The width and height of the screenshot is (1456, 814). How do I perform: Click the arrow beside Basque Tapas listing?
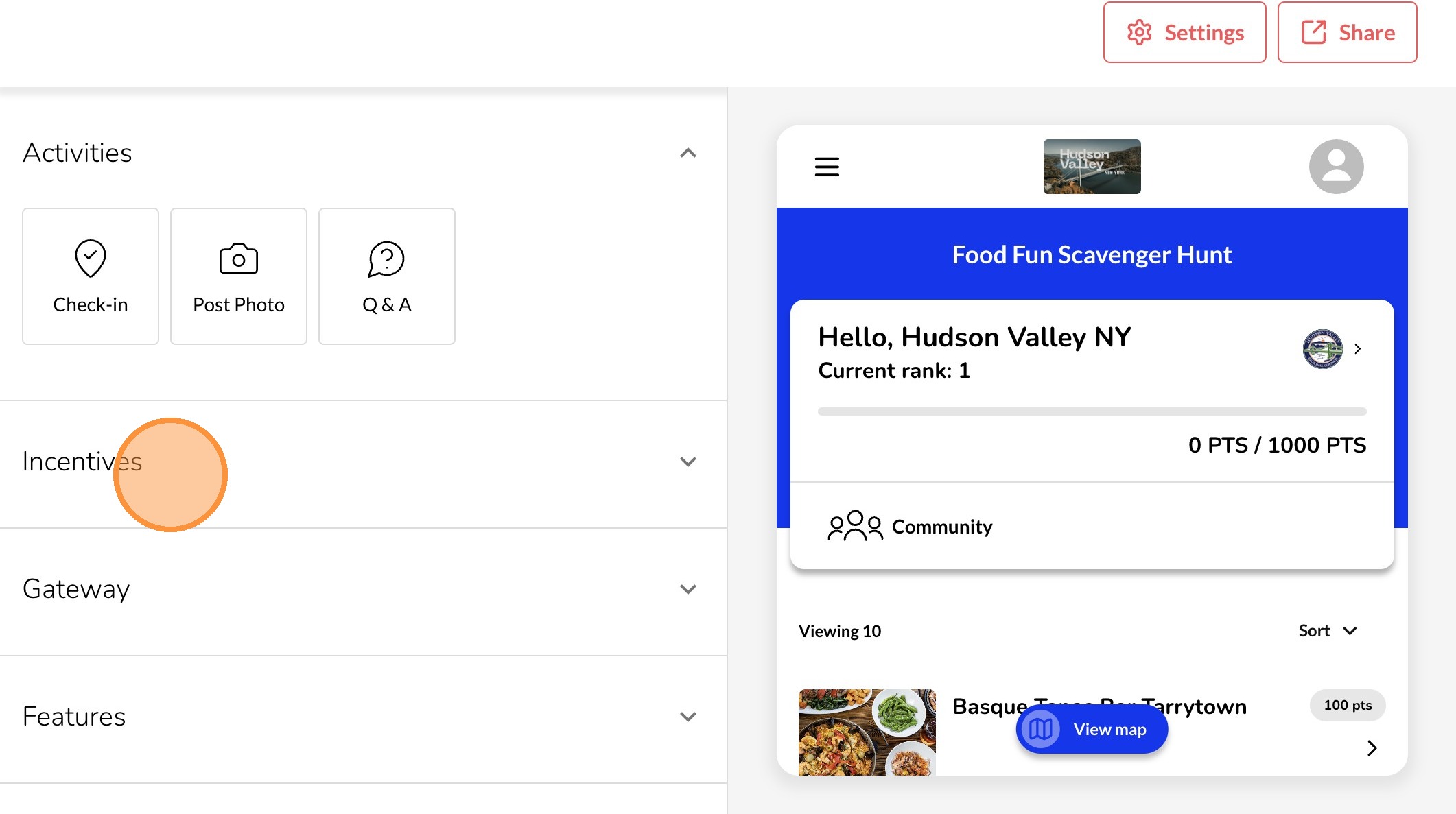[1372, 748]
